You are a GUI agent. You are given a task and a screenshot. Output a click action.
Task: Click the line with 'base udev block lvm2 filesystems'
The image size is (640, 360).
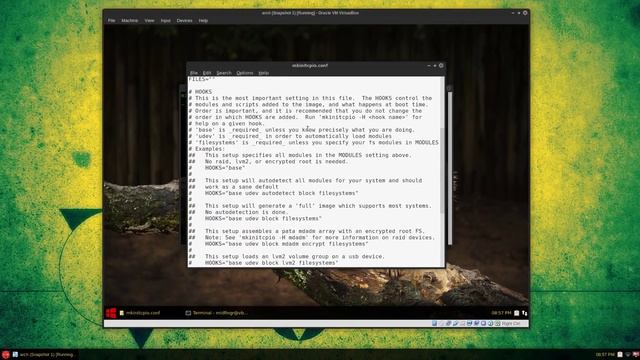click(271, 263)
